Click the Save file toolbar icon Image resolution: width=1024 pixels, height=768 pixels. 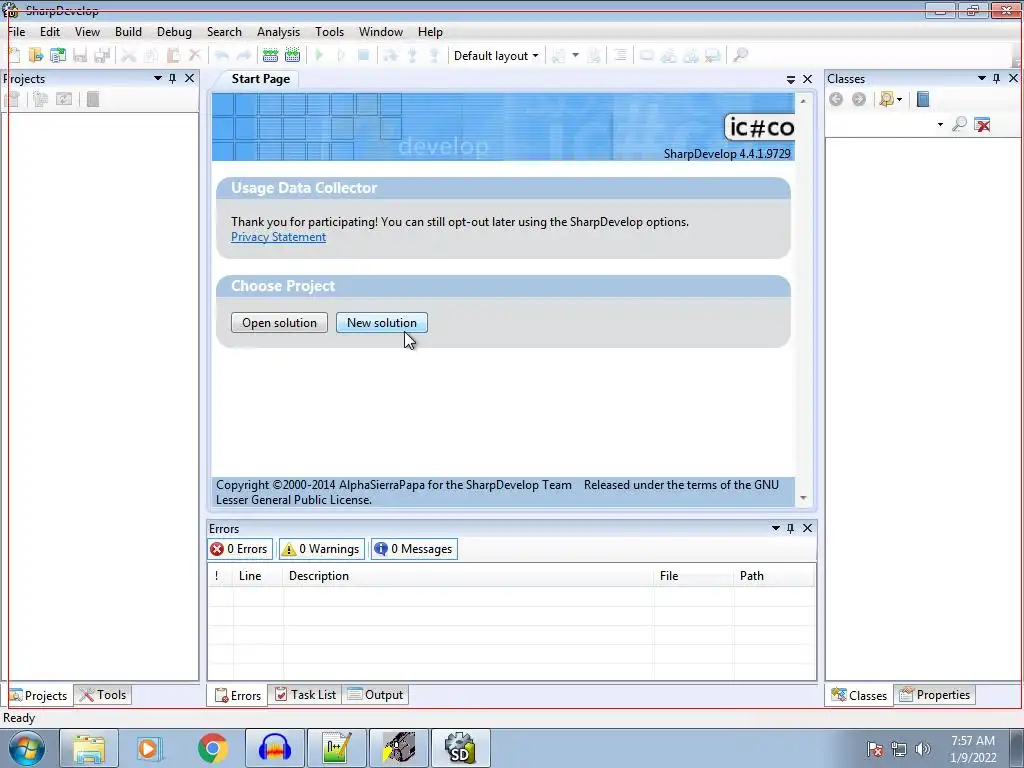click(x=80, y=56)
